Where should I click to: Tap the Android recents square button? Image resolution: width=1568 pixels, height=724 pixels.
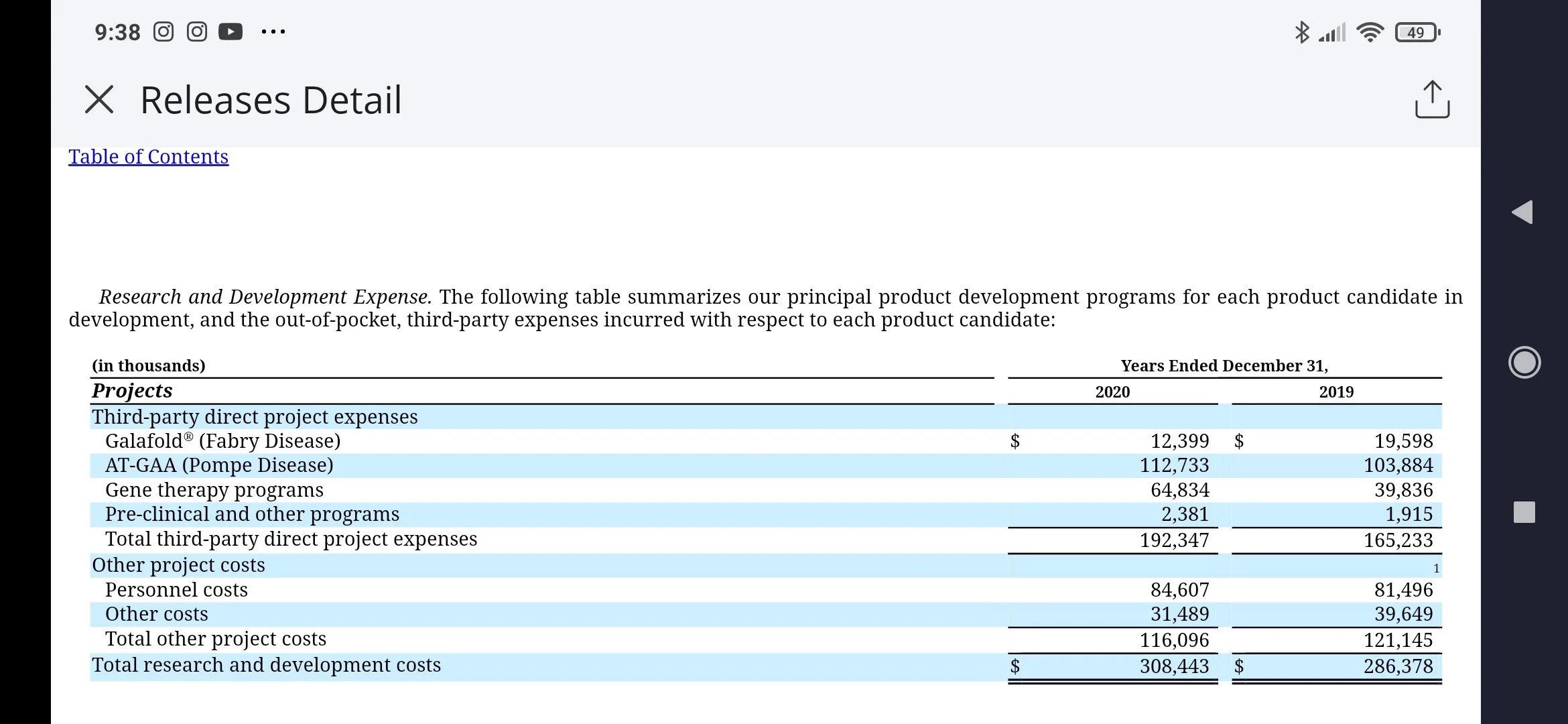(x=1524, y=512)
